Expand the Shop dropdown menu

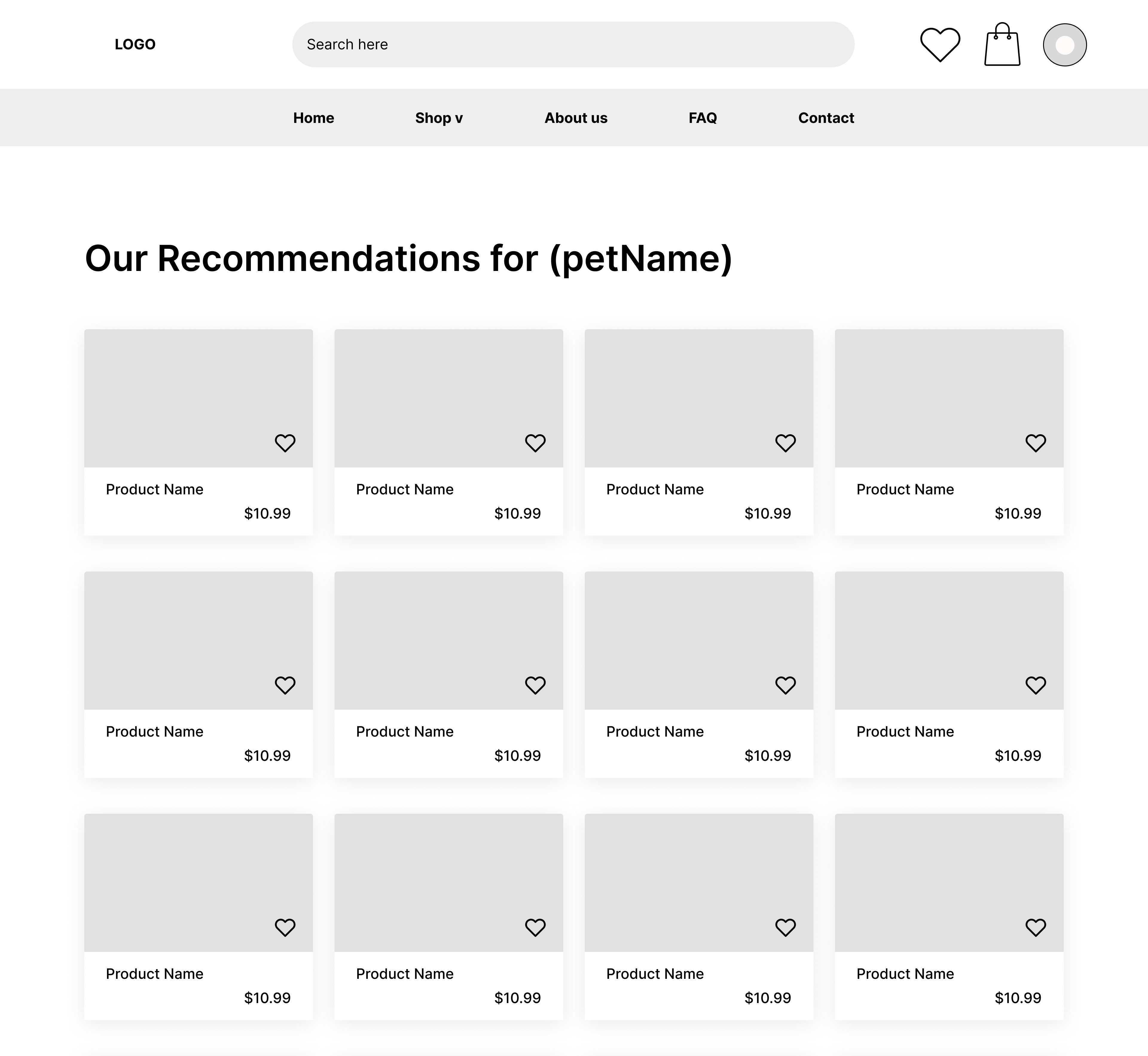pyautogui.click(x=439, y=118)
